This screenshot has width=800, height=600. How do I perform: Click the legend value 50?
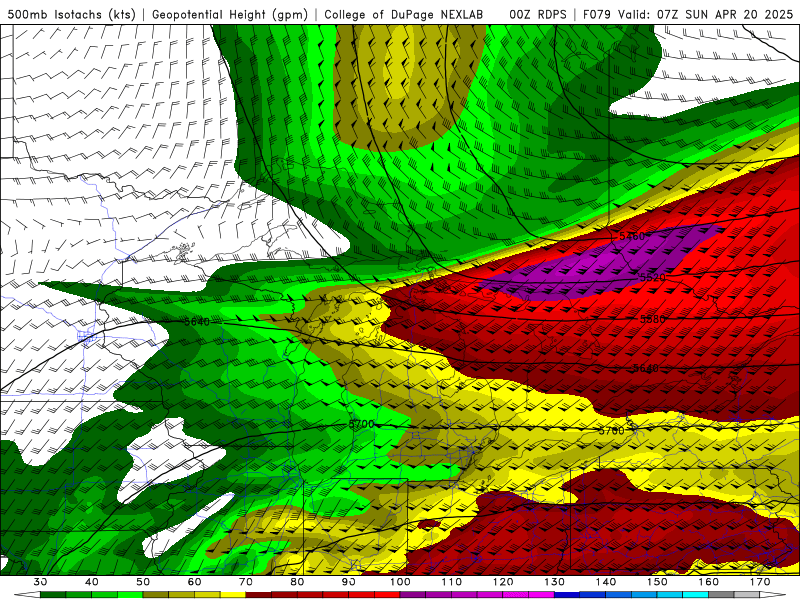pyautogui.click(x=143, y=582)
